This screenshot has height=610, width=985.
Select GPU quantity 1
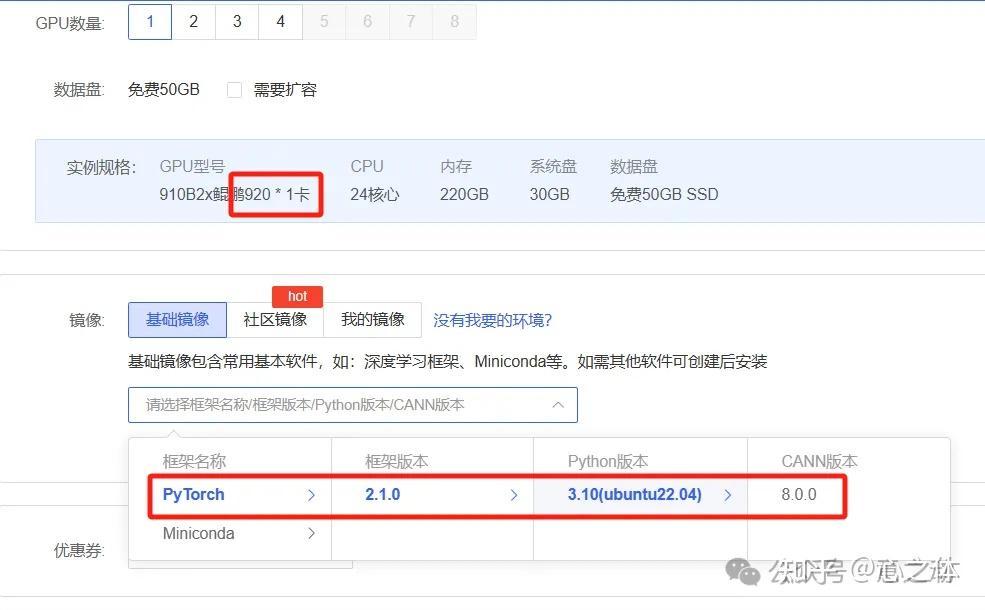point(149,21)
